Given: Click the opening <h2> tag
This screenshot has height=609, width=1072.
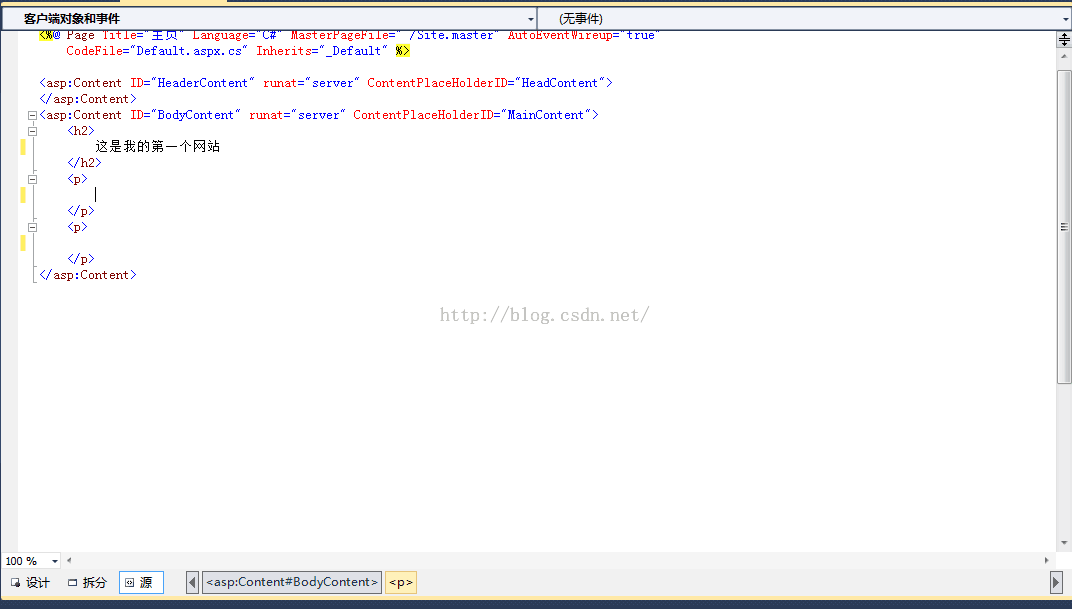Looking at the screenshot, I should click(x=81, y=131).
